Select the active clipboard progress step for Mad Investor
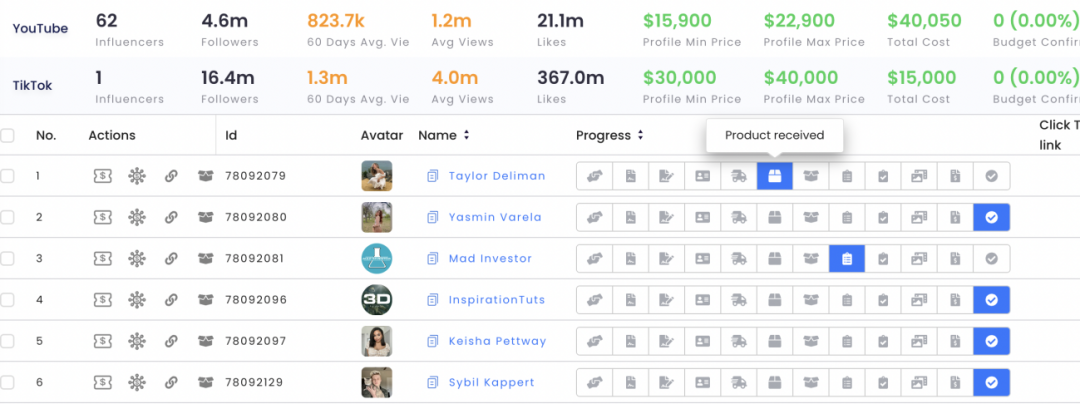This screenshot has height=404, width=1080. [x=847, y=259]
